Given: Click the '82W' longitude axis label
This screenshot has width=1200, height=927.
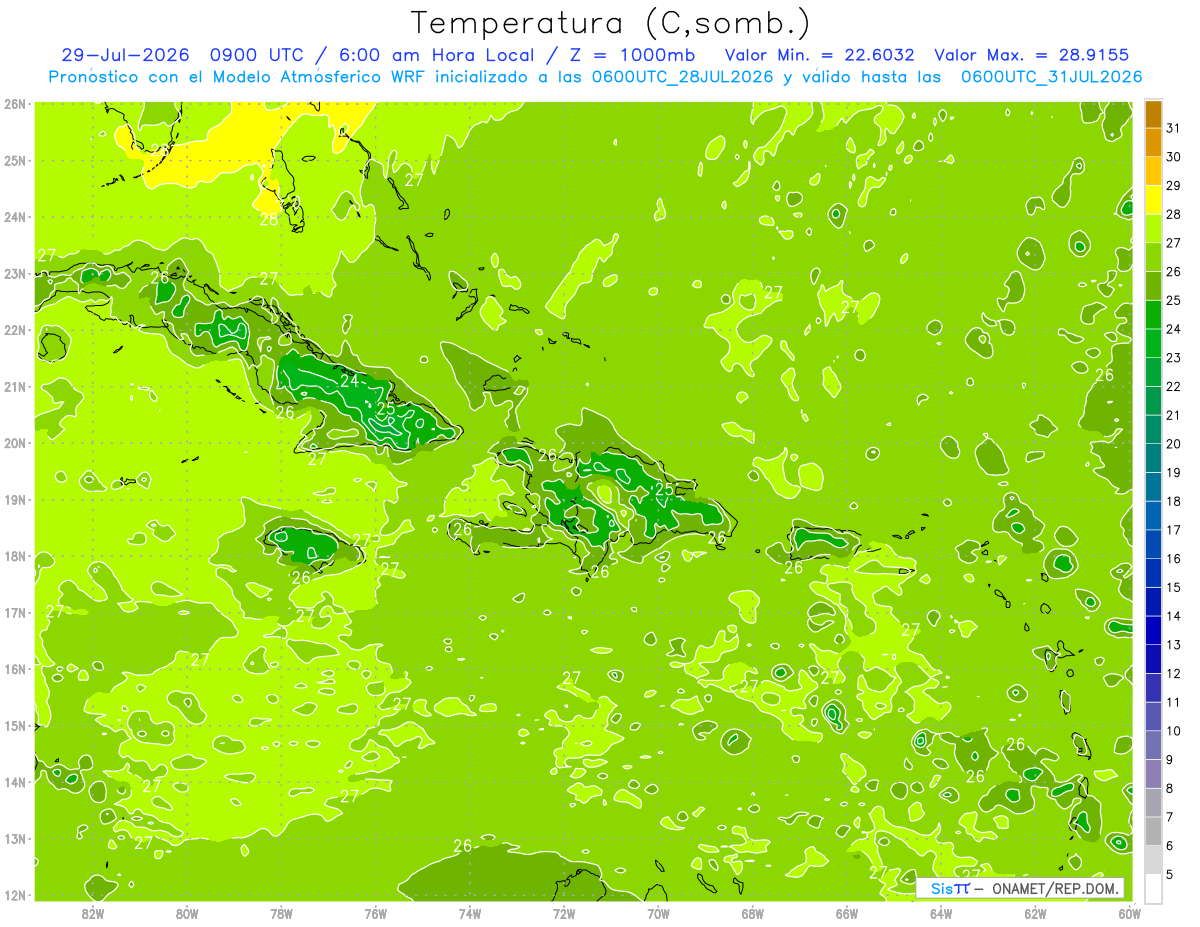Looking at the screenshot, I should tap(92, 912).
